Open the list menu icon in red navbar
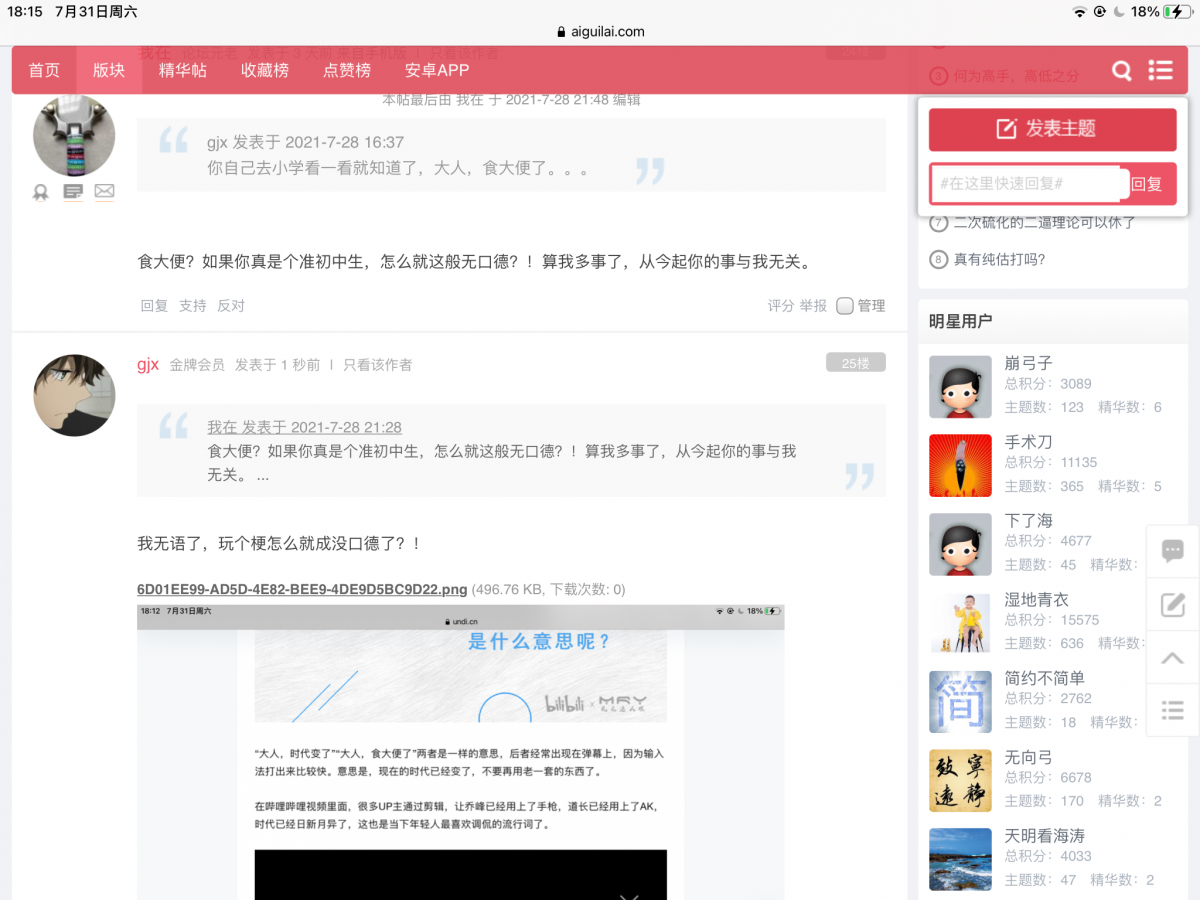The height and width of the screenshot is (900, 1200). (x=1160, y=70)
